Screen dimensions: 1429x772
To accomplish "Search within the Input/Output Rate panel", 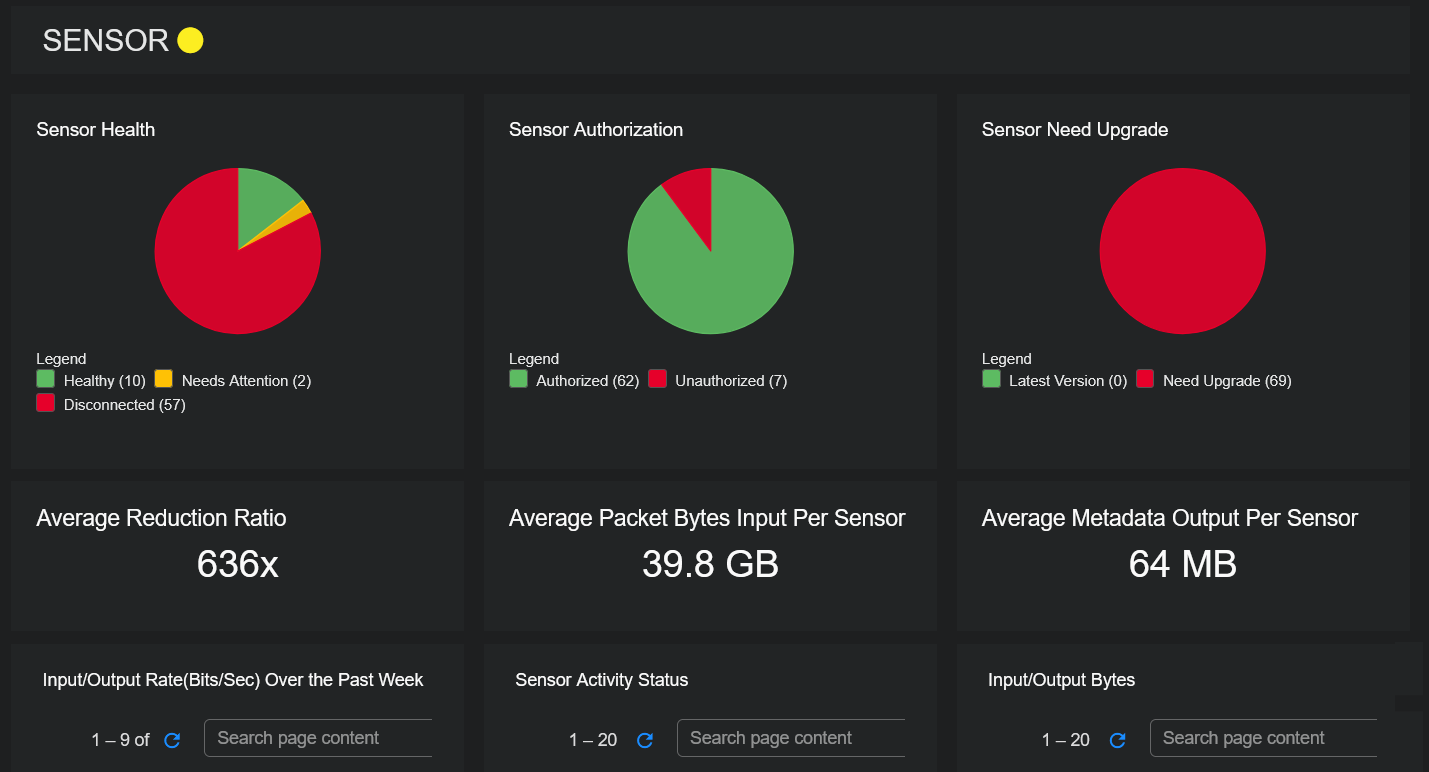I will click(x=318, y=738).
